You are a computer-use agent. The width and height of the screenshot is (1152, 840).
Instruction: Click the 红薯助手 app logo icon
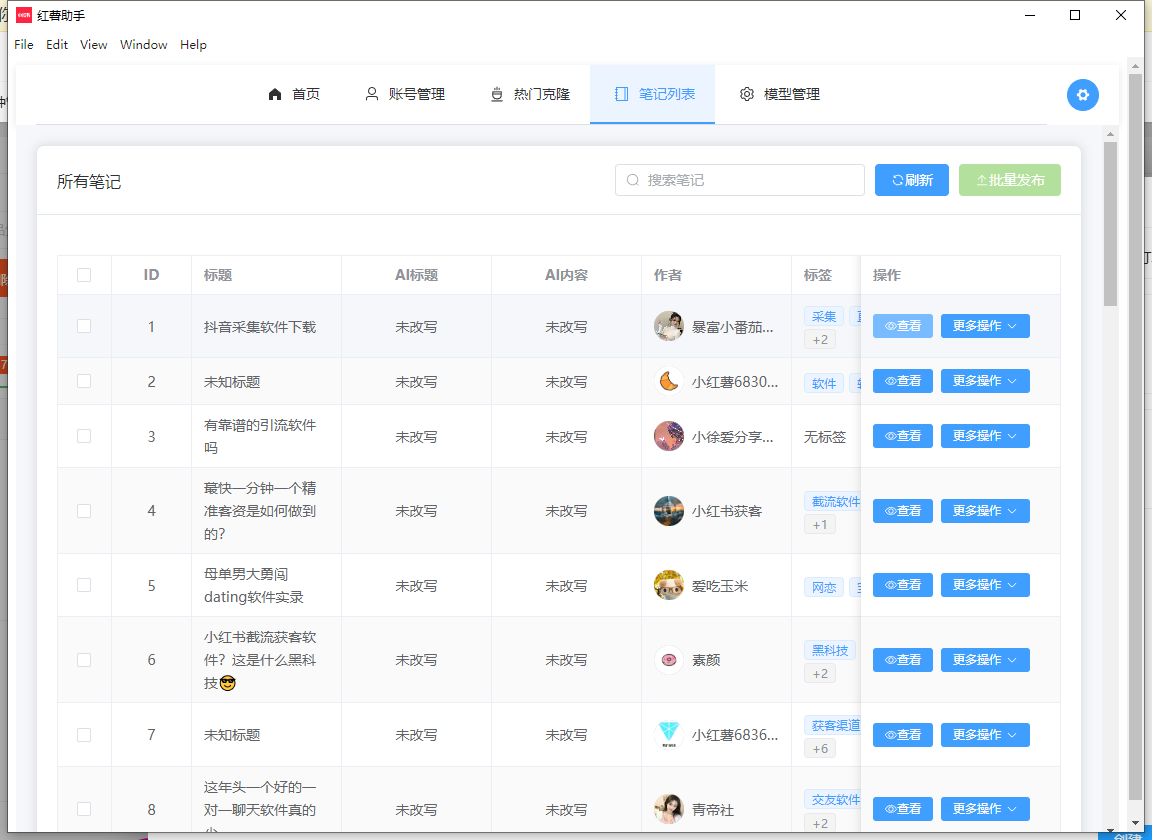(24, 15)
